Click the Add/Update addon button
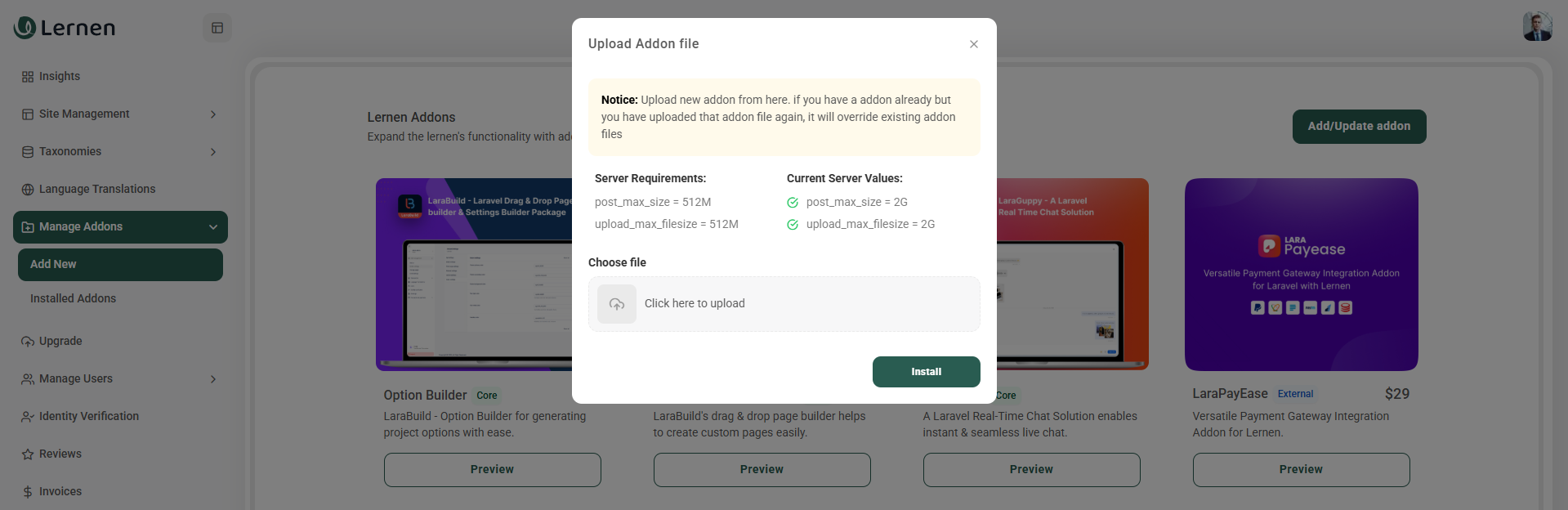This screenshot has width=1568, height=510. pyautogui.click(x=1359, y=127)
